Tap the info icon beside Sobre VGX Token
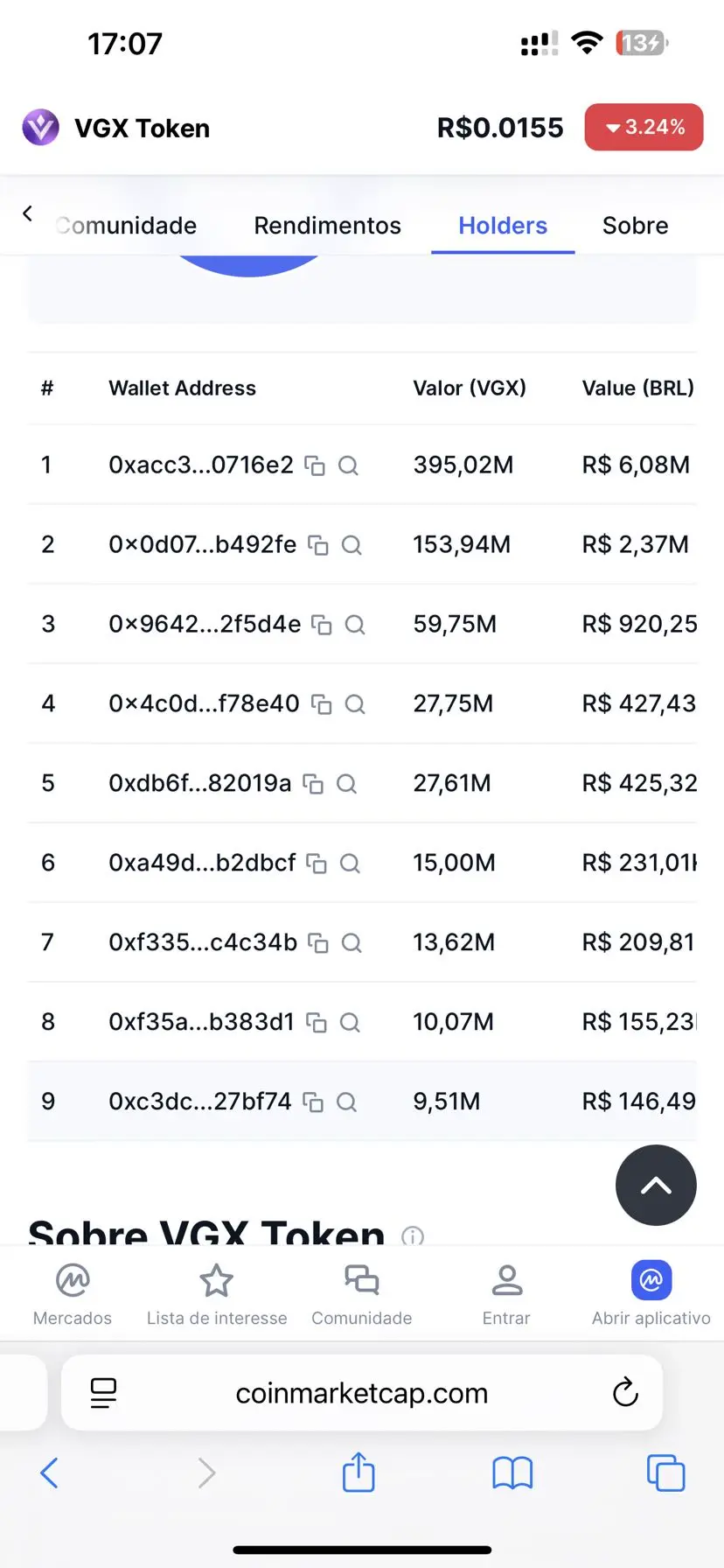This screenshot has width=724, height=1568. (413, 1235)
